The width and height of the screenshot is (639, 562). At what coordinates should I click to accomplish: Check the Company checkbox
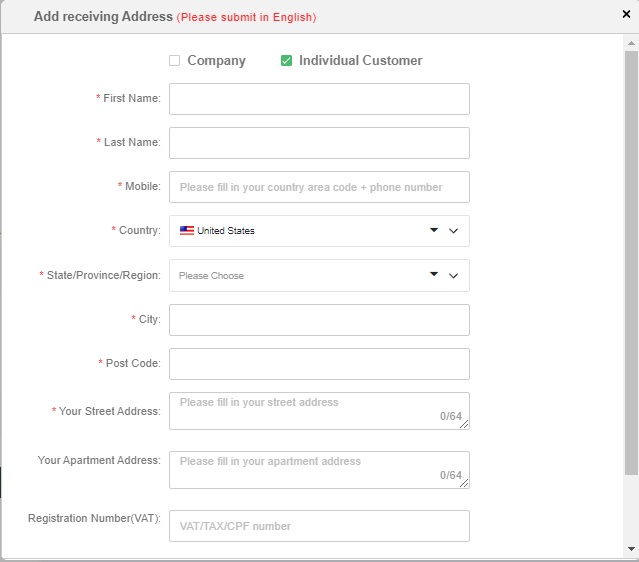click(175, 61)
